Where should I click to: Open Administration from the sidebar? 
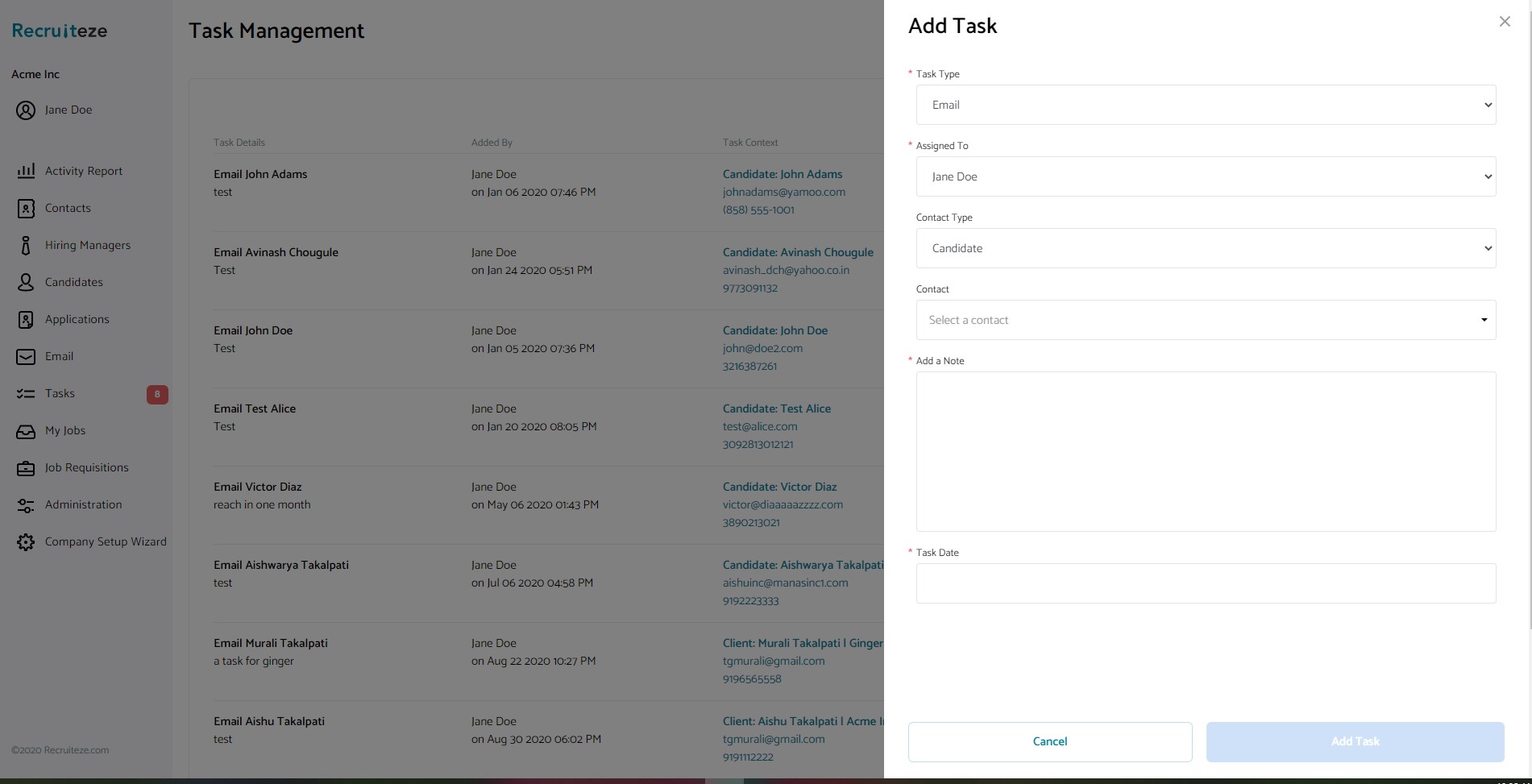[83, 505]
